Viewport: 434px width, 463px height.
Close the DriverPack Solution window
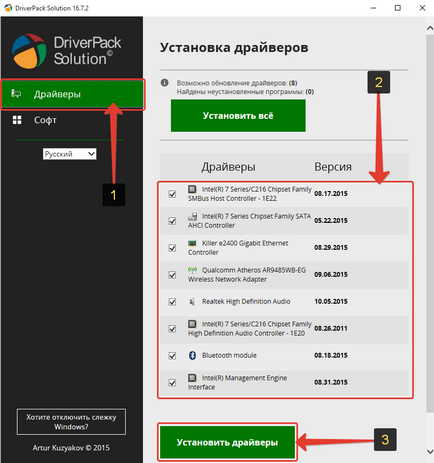(x=422, y=8)
